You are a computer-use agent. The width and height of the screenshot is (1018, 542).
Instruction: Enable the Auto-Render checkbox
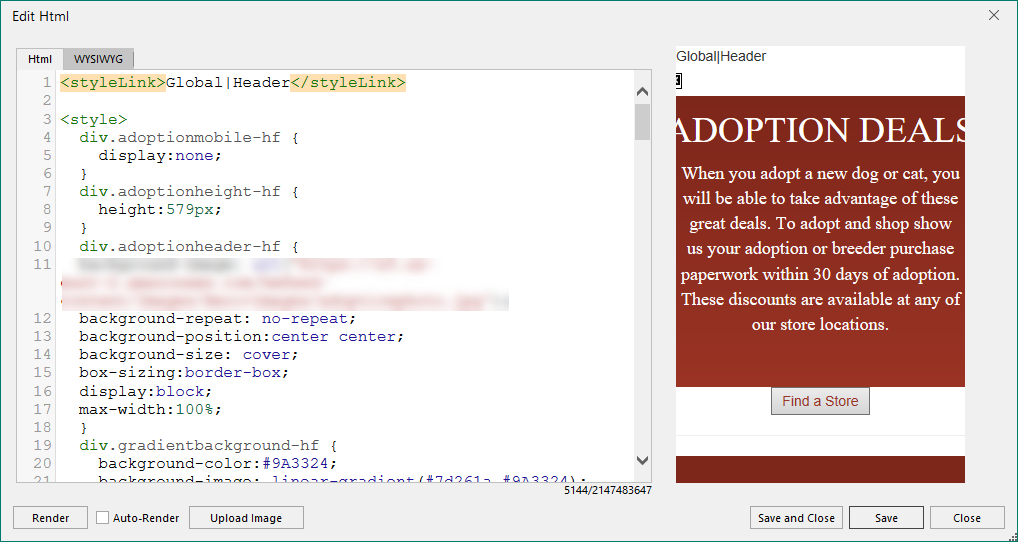click(103, 518)
